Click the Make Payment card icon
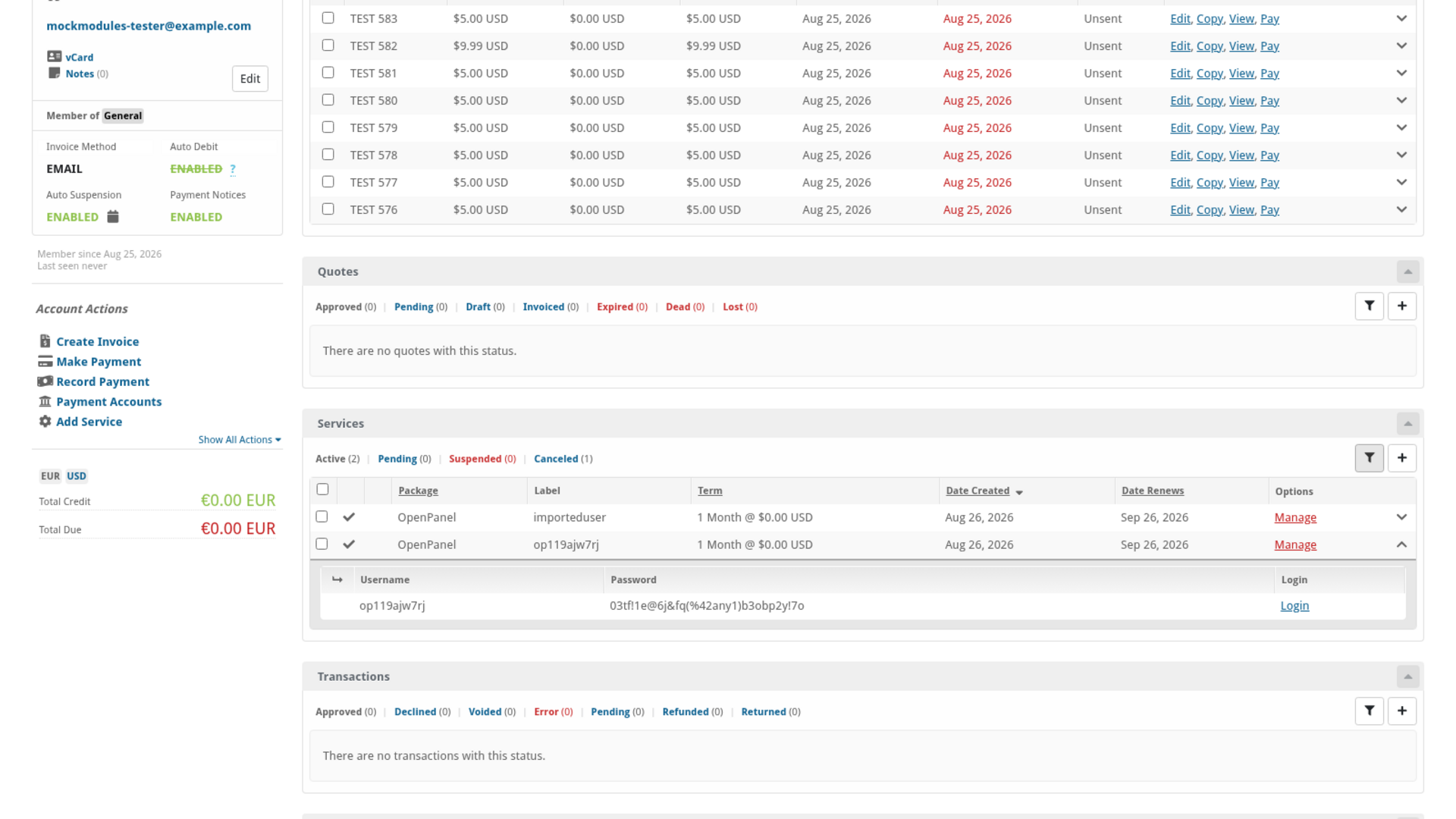Screen dimensions: 1456x819 click(45, 362)
